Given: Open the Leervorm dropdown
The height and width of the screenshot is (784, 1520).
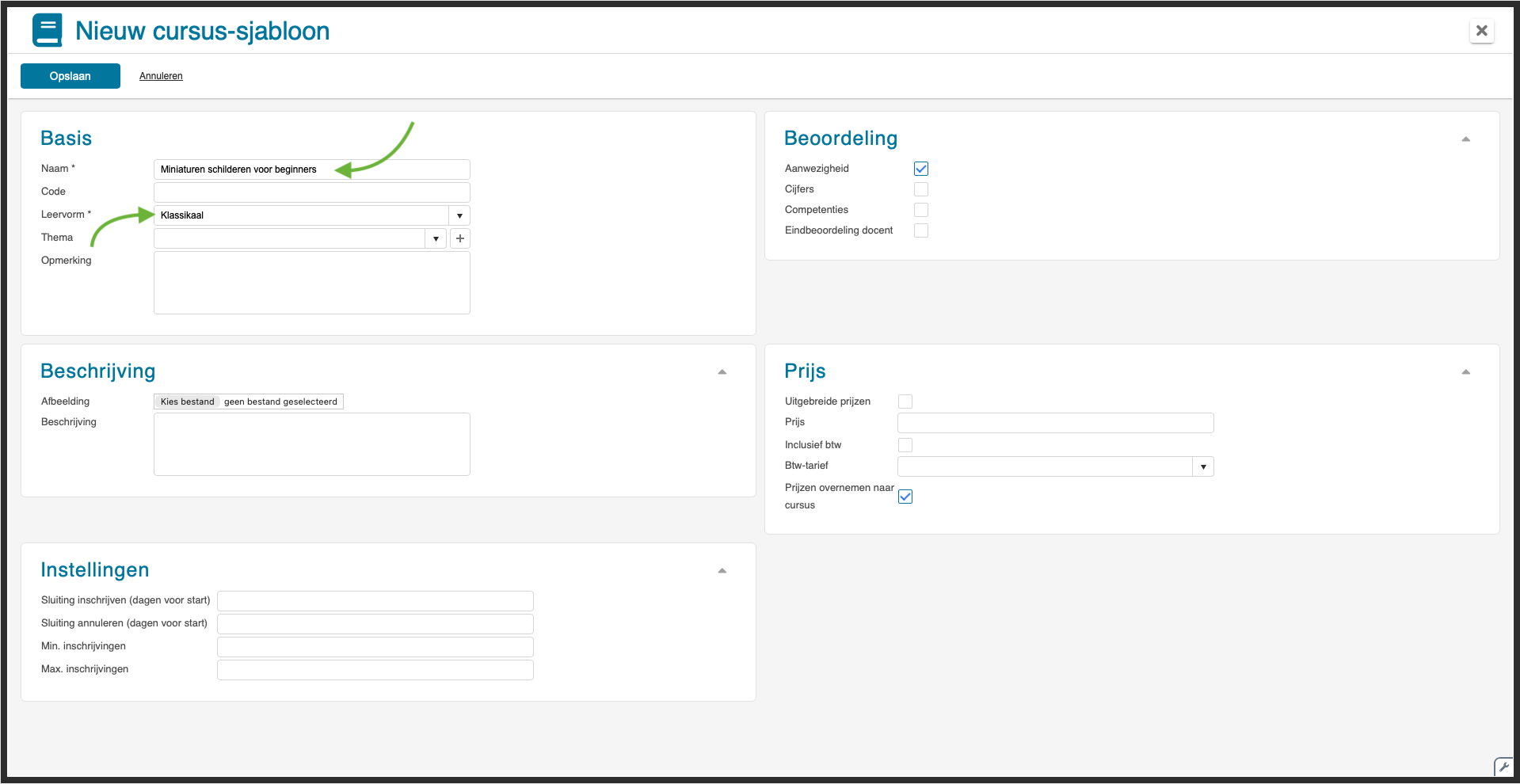Looking at the screenshot, I should pyautogui.click(x=459, y=215).
